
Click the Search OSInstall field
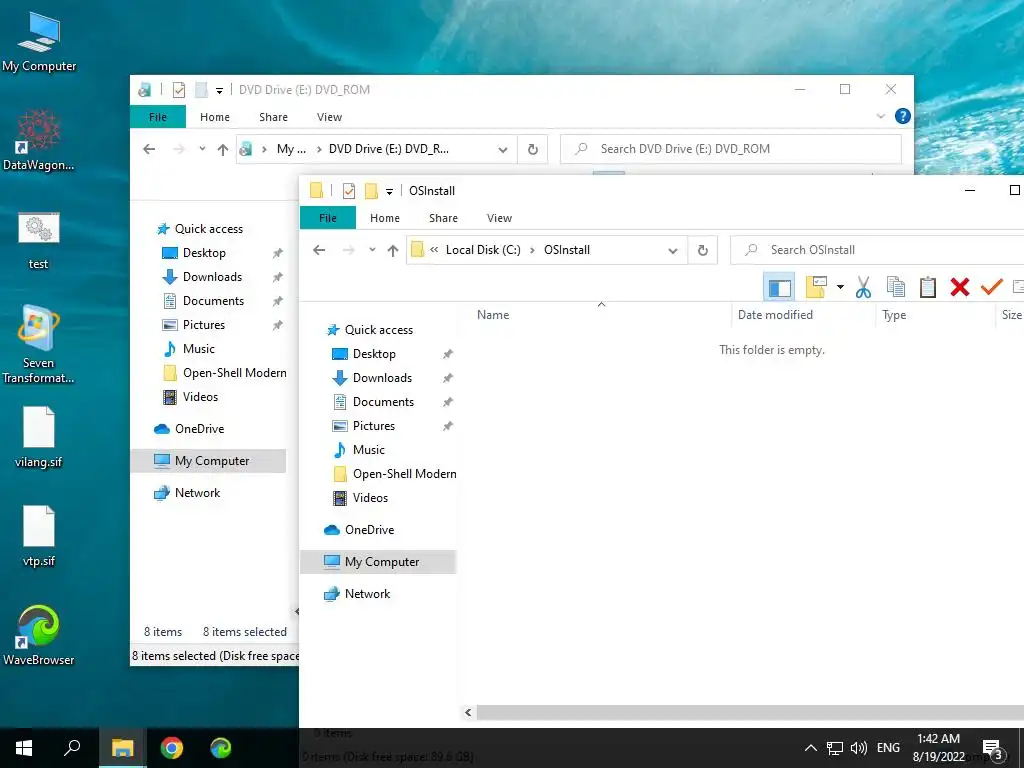[877, 250]
